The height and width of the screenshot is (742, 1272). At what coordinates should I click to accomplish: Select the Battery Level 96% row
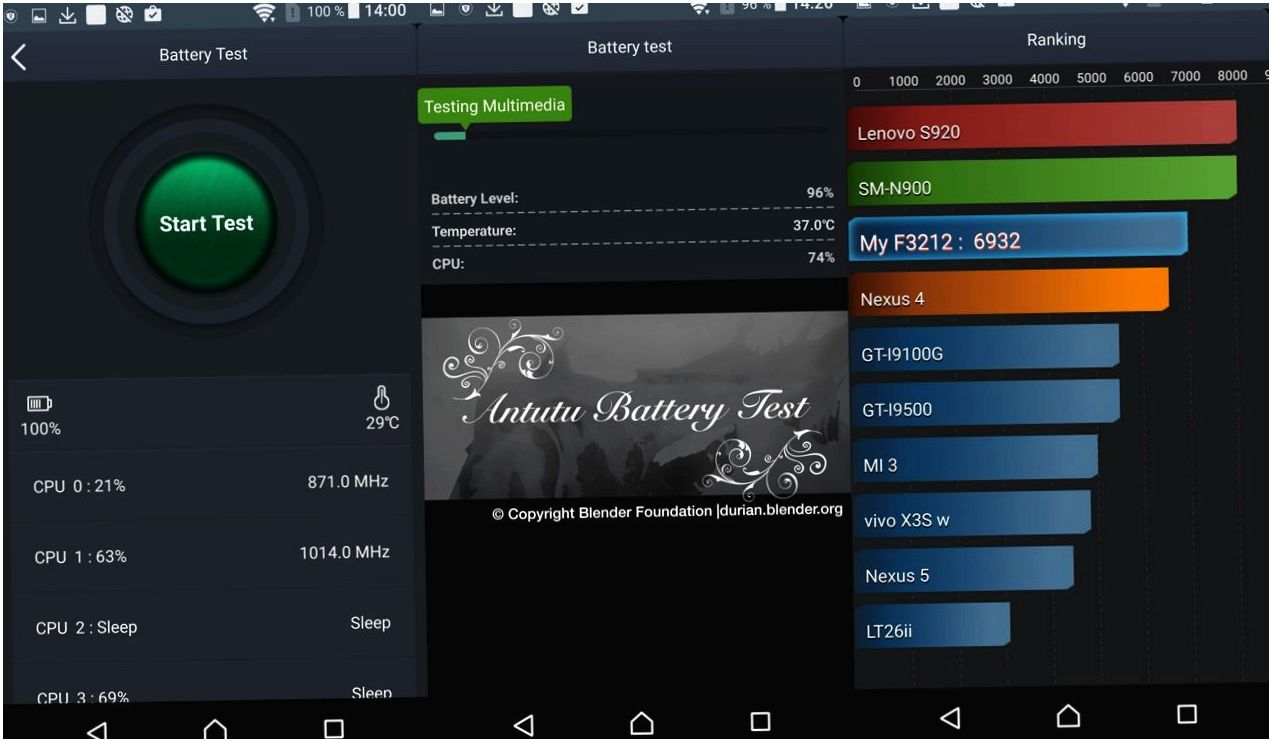point(632,197)
